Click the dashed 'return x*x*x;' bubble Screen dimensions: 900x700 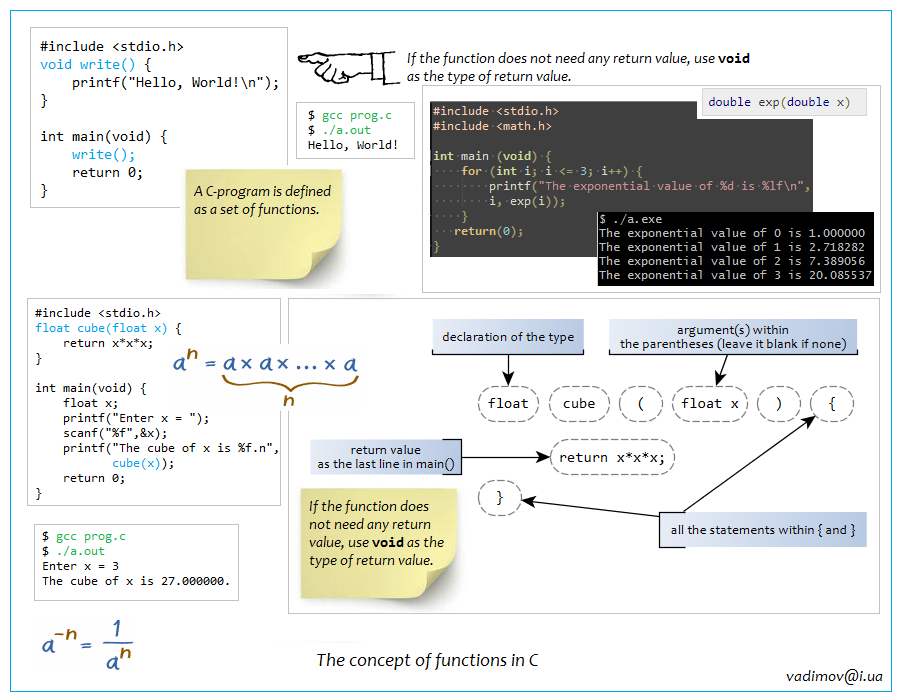pyautogui.click(x=612, y=457)
